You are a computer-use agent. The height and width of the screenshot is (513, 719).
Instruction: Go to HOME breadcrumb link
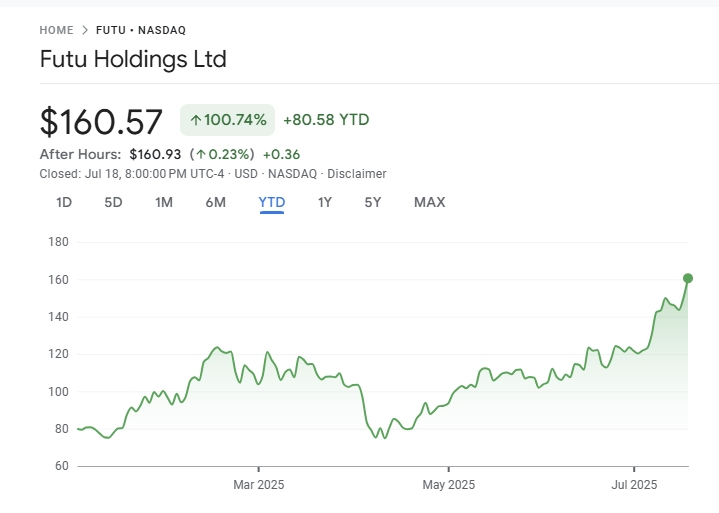[x=56, y=30]
